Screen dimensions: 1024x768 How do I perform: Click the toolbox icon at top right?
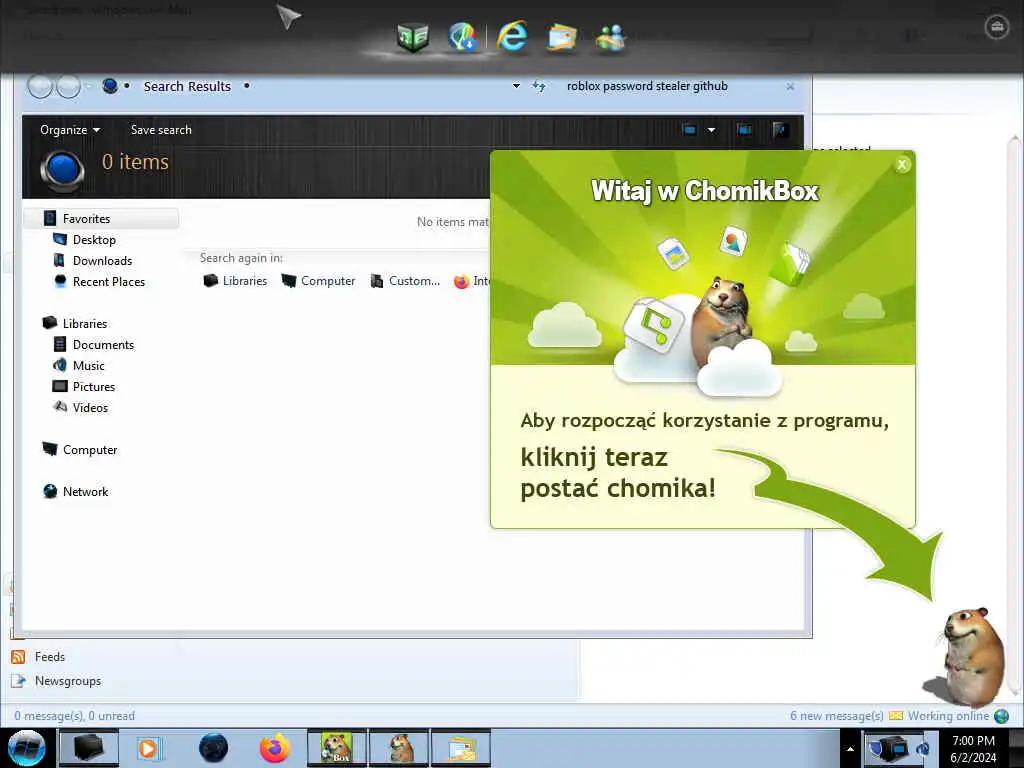point(997,27)
